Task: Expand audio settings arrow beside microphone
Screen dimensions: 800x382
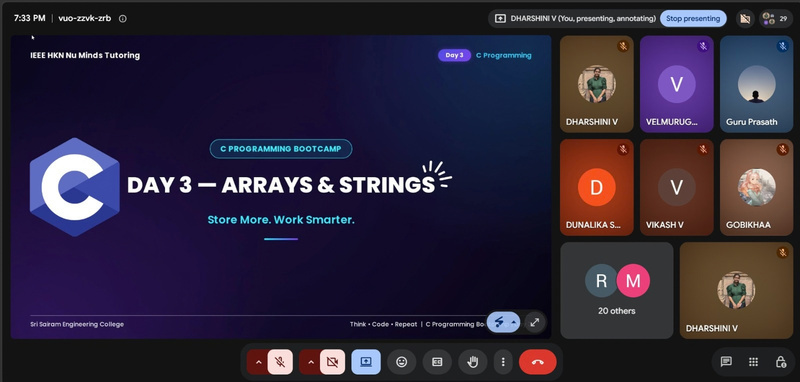Action: [258, 362]
